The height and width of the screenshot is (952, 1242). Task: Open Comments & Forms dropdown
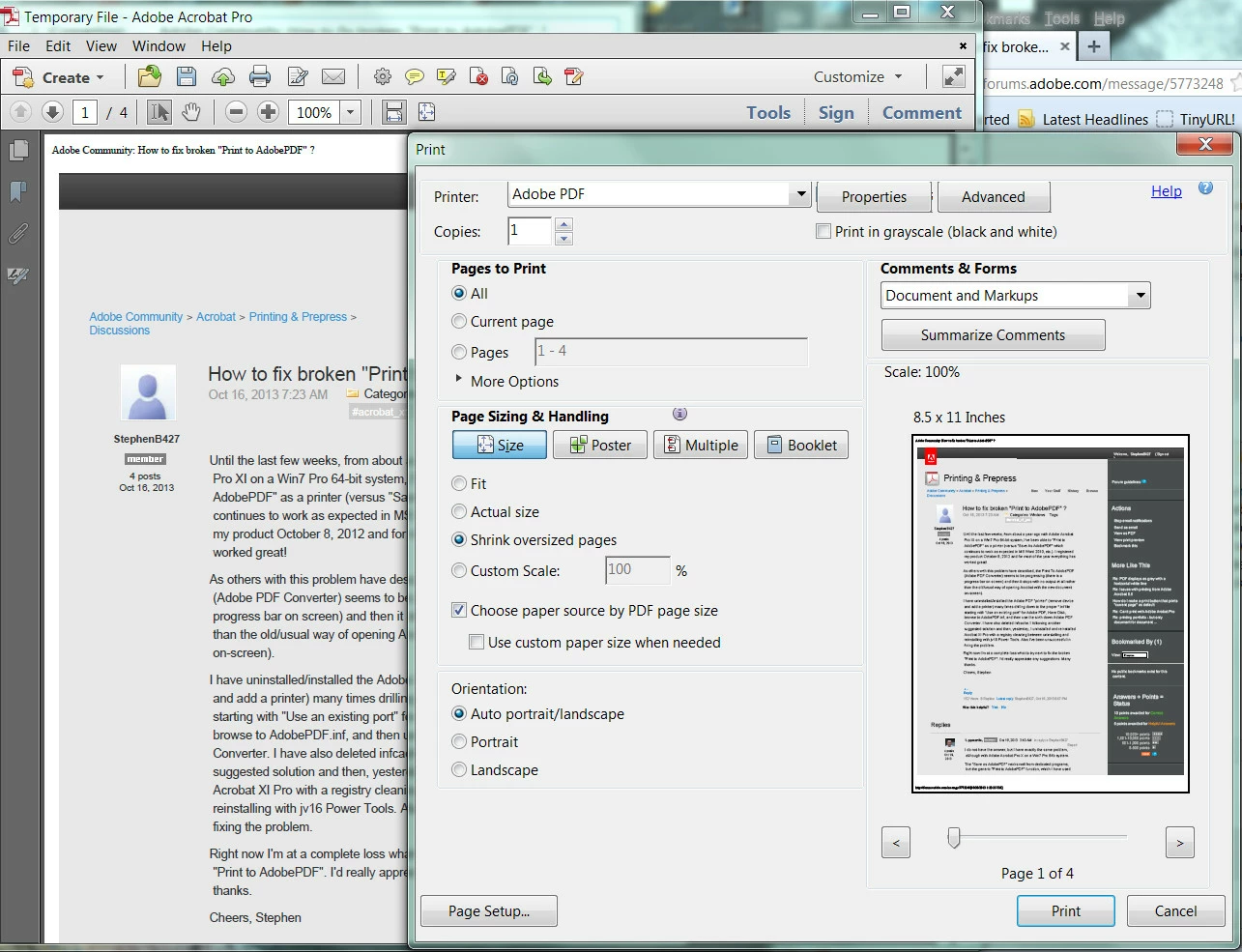click(x=1141, y=296)
